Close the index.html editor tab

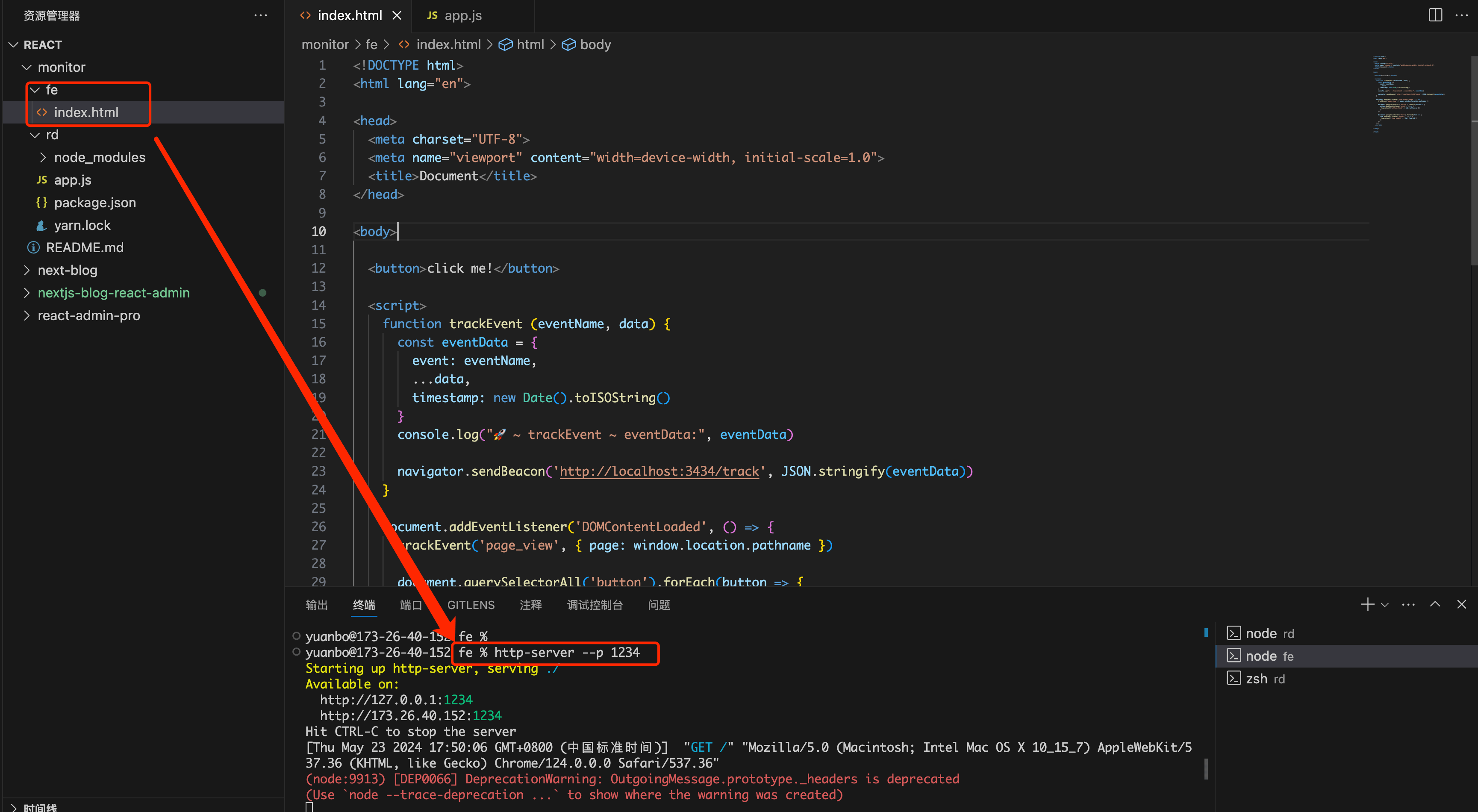pyautogui.click(x=397, y=15)
